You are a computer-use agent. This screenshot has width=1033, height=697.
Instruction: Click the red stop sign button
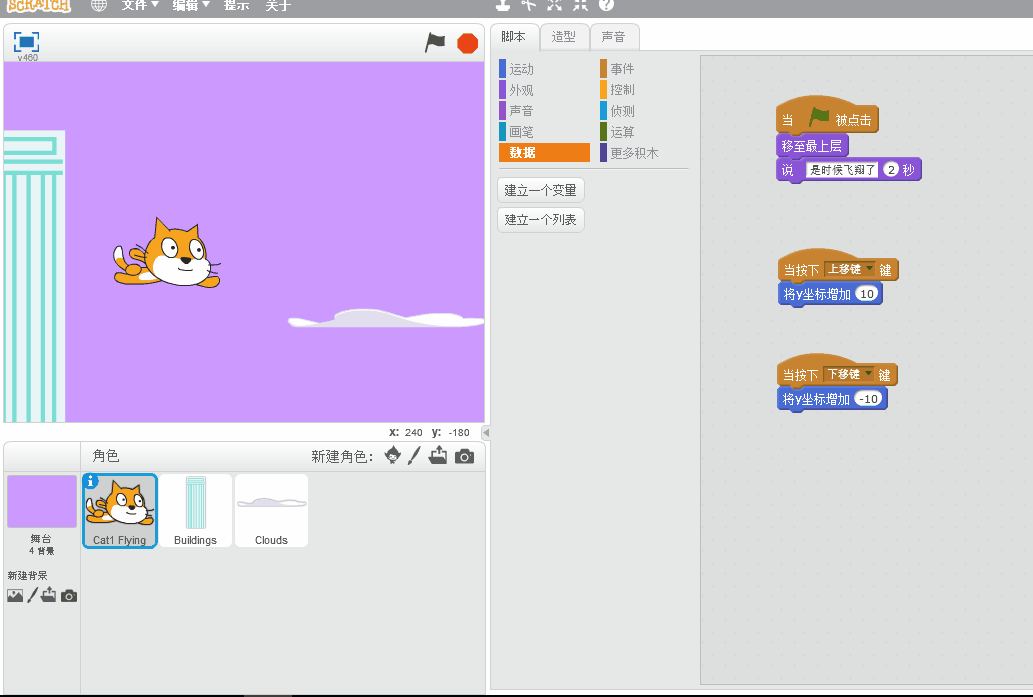tap(467, 43)
